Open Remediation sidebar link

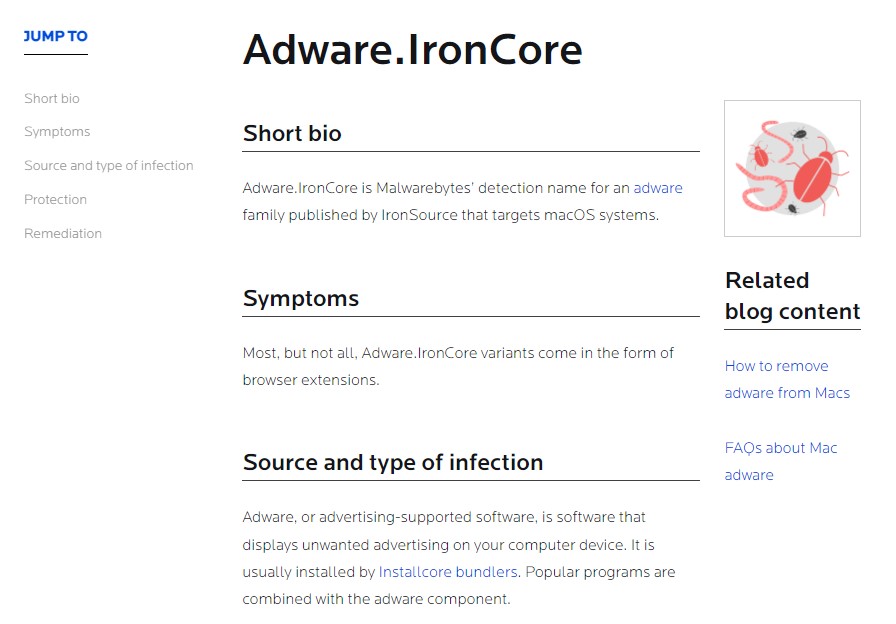[x=63, y=233]
